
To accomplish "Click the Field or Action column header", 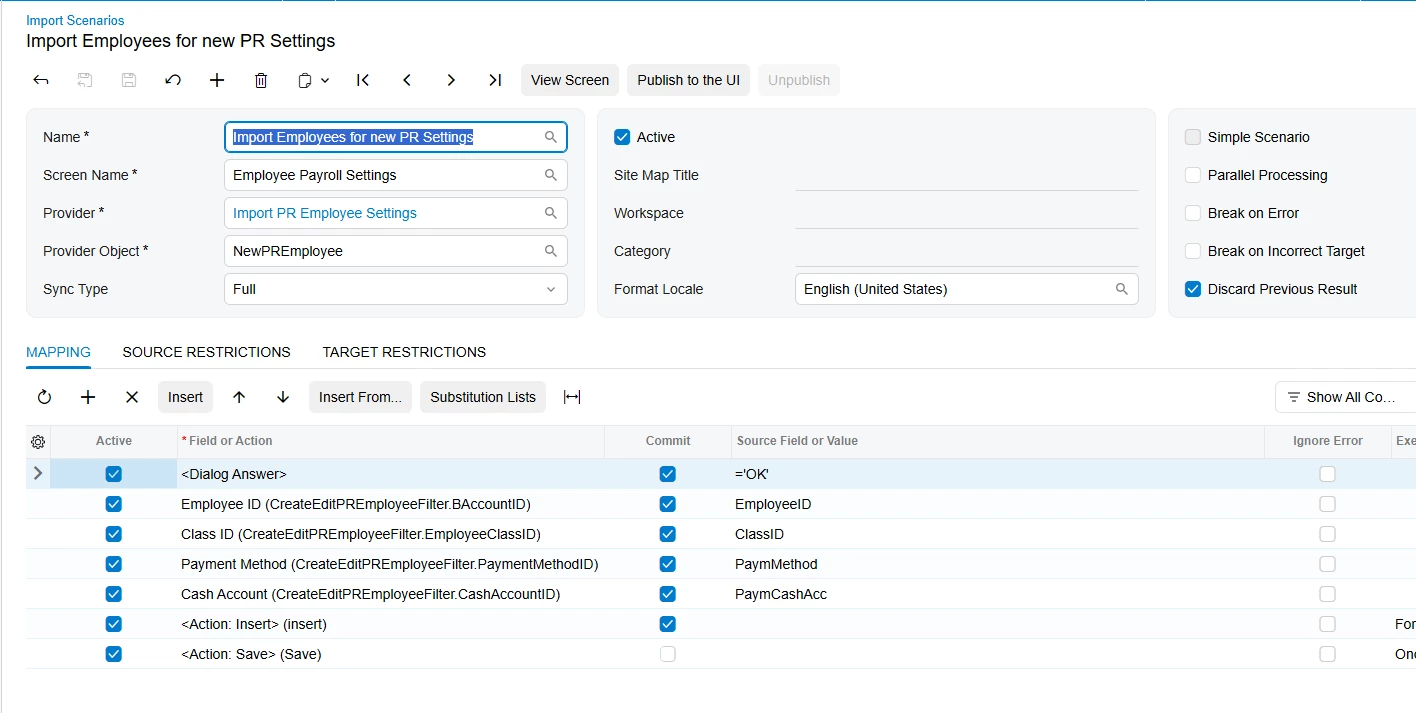I will [390, 441].
